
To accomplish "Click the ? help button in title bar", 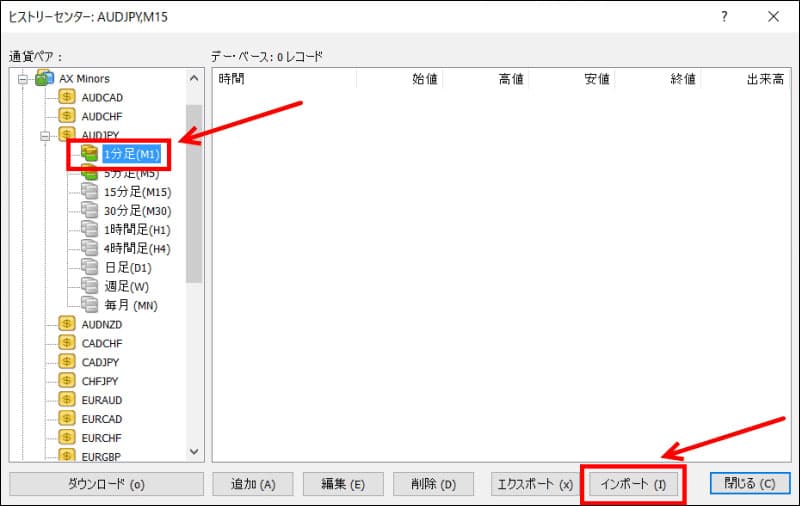I will tap(724, 16).
